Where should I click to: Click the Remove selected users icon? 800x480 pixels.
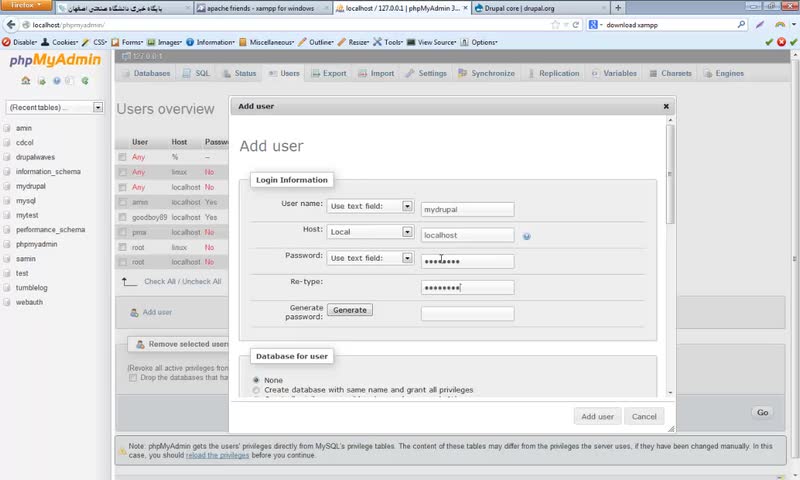(x=140, y=344)
